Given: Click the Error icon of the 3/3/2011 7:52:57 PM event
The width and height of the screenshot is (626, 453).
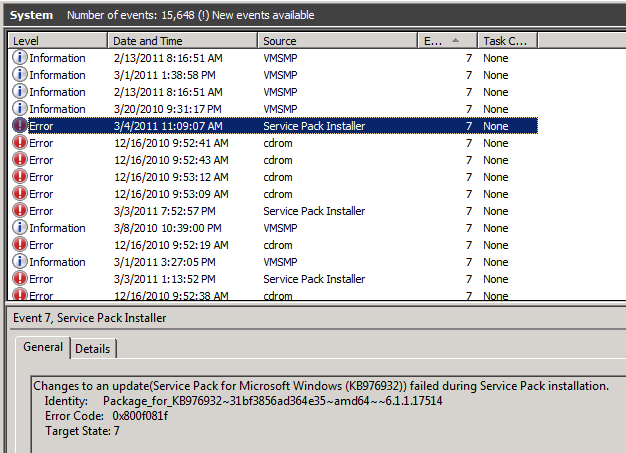Looking at the screenshot, I should (19, 211).
